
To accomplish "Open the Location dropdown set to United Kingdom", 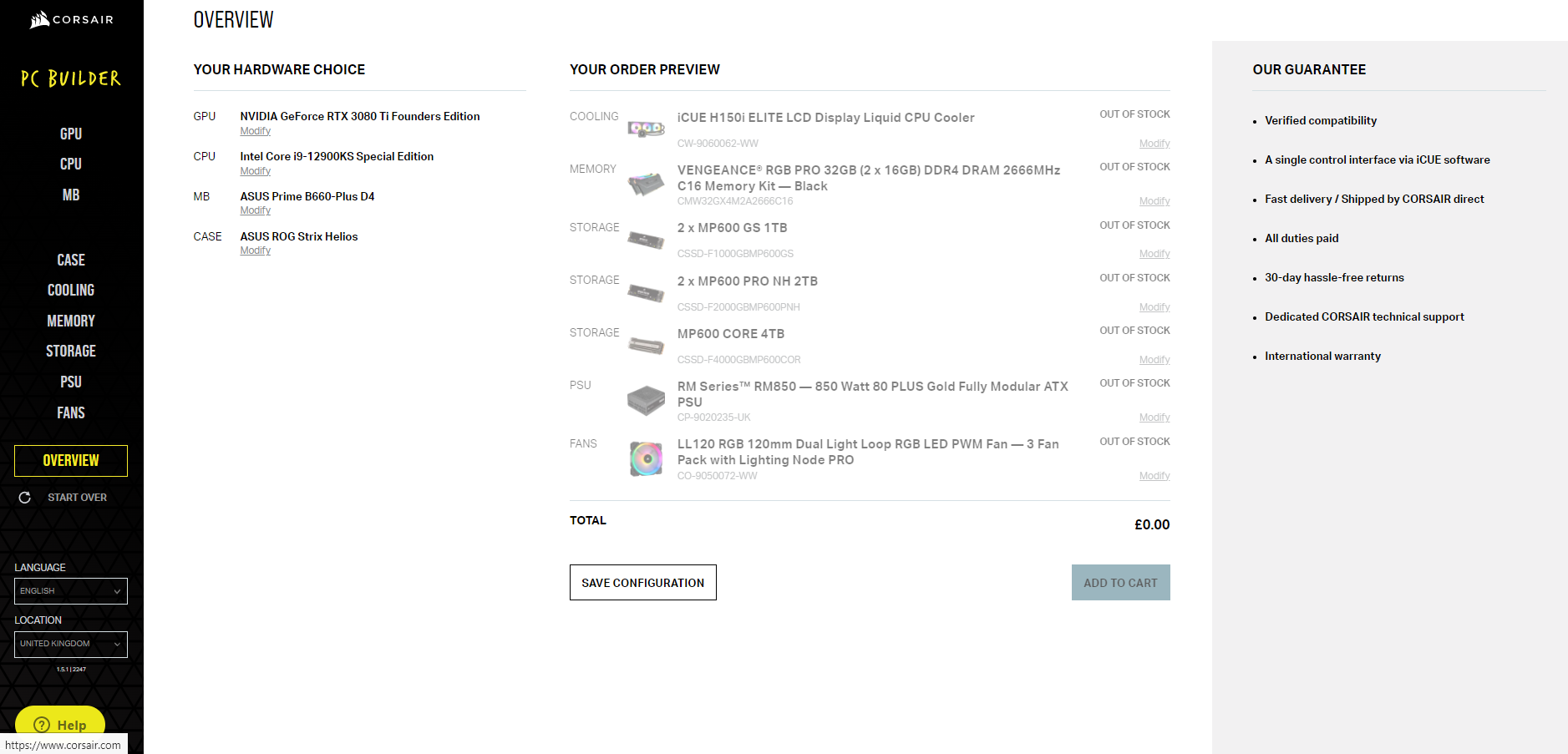I will point(71,644).
